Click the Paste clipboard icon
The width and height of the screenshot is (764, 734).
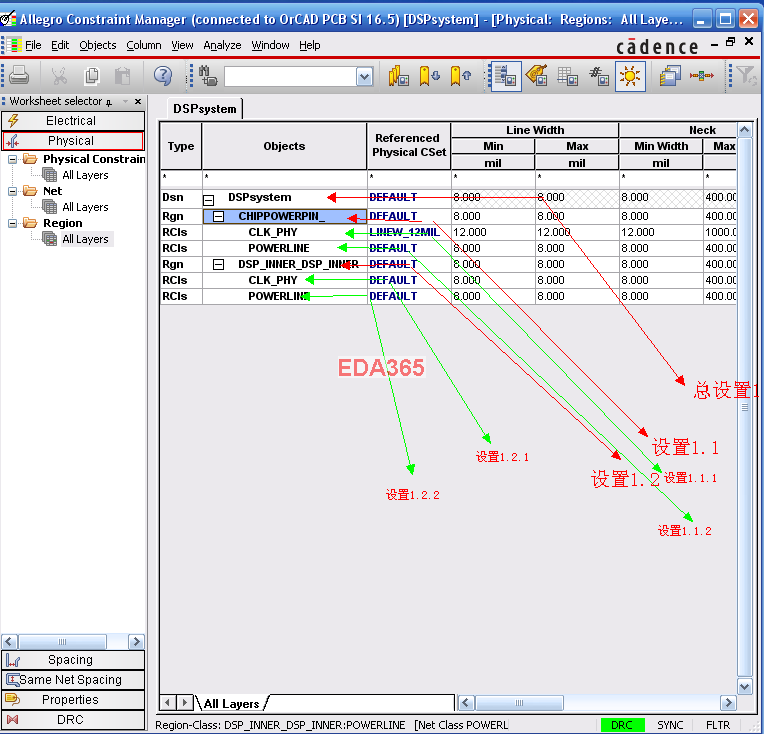click(x=122, y=76)
